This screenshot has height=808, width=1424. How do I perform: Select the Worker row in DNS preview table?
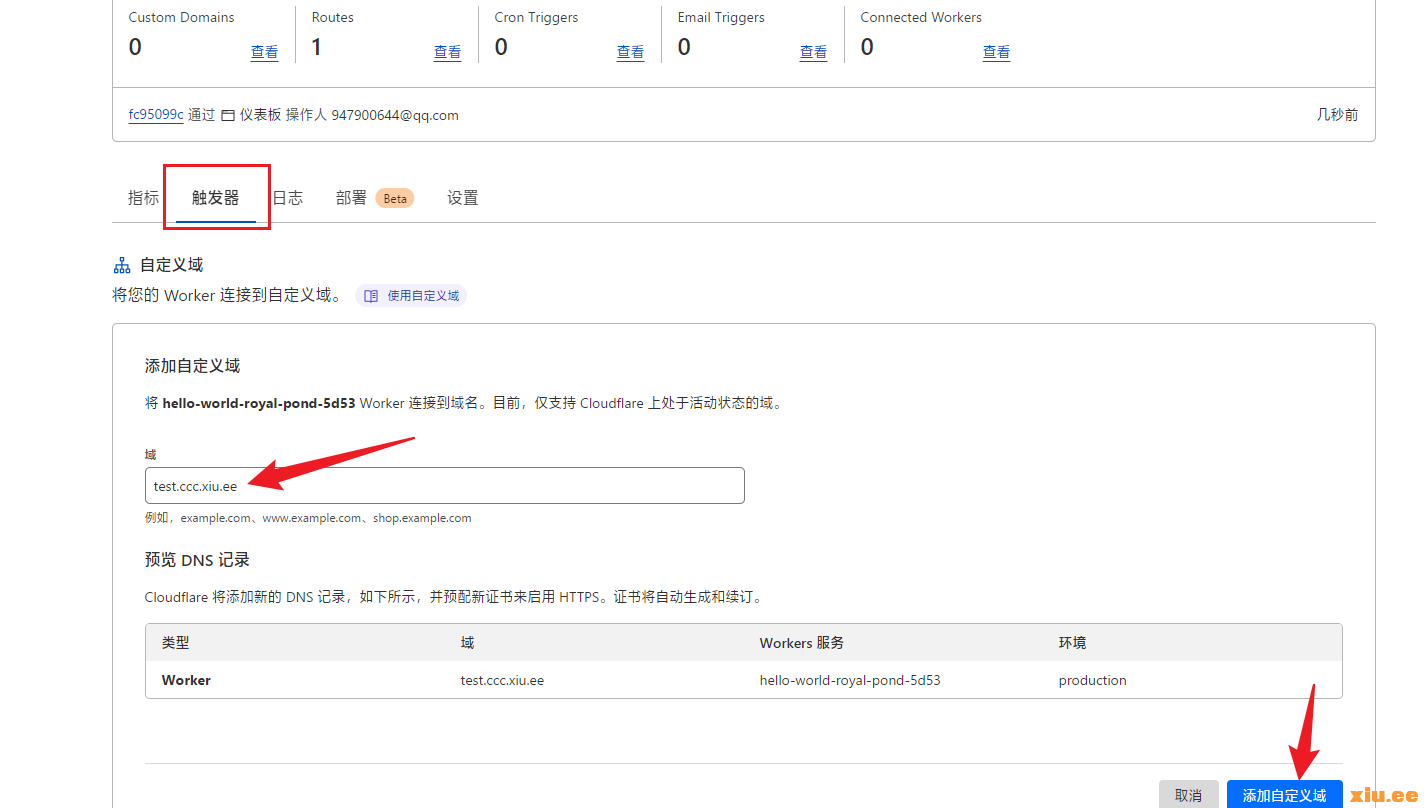pyautogui.click(x=743, y=680)
